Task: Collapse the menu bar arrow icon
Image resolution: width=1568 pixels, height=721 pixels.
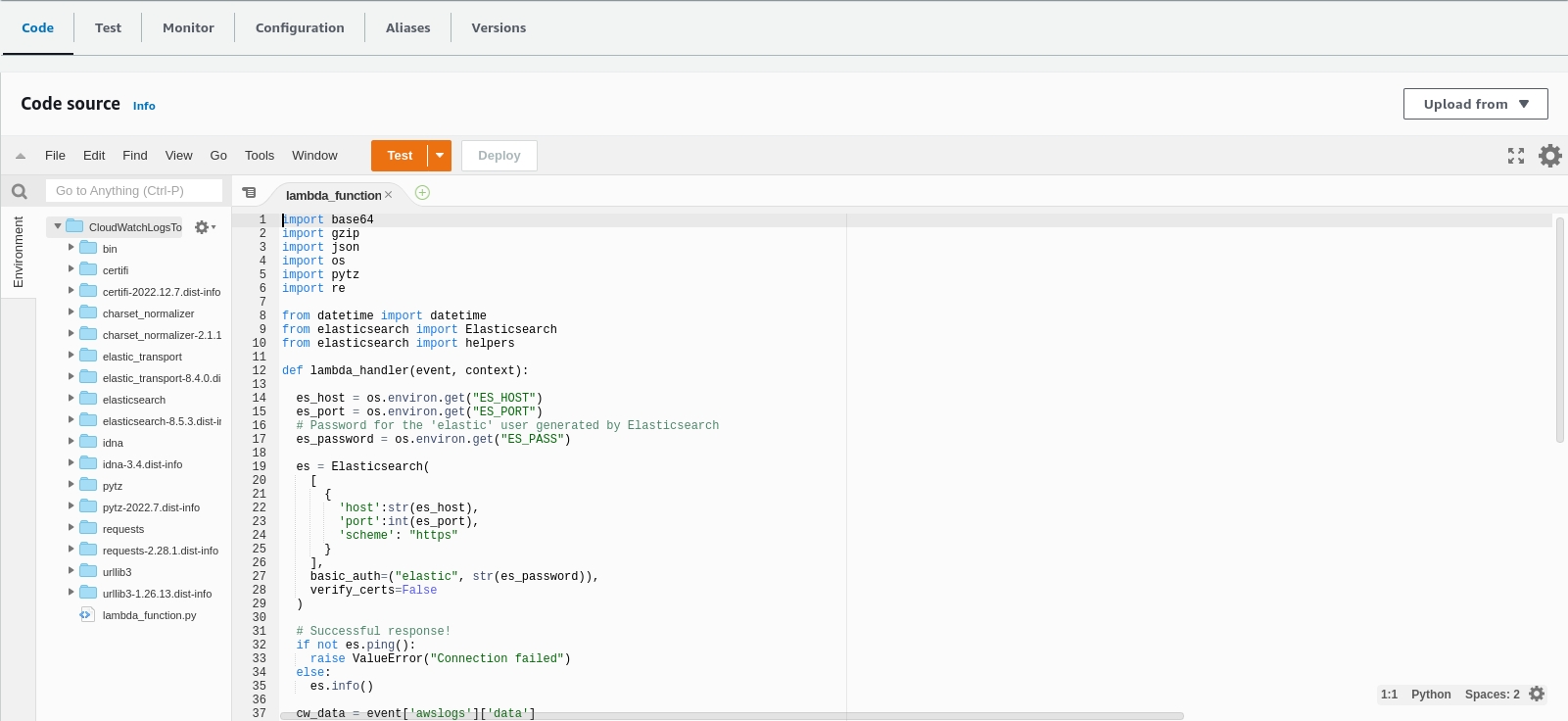Action: coord(21,156)
